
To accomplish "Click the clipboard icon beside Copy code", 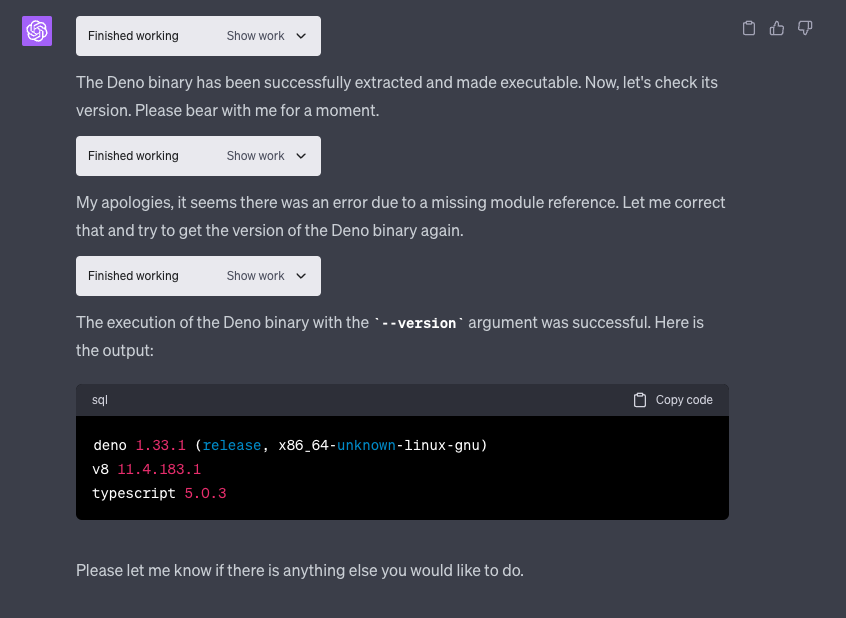I will (640, 400).
